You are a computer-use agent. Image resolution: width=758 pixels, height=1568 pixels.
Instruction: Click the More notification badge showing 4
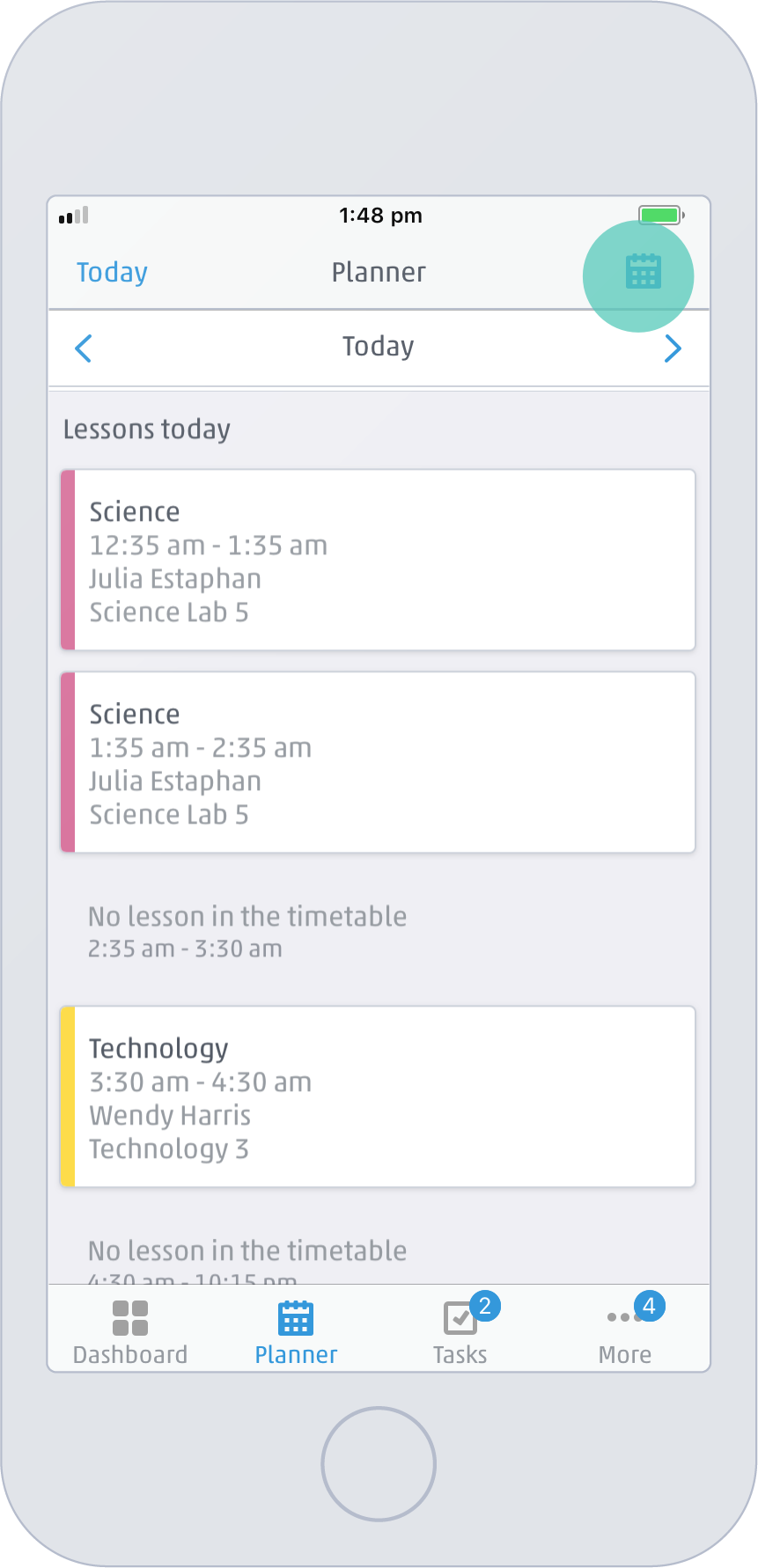[x=650, y=1307]
